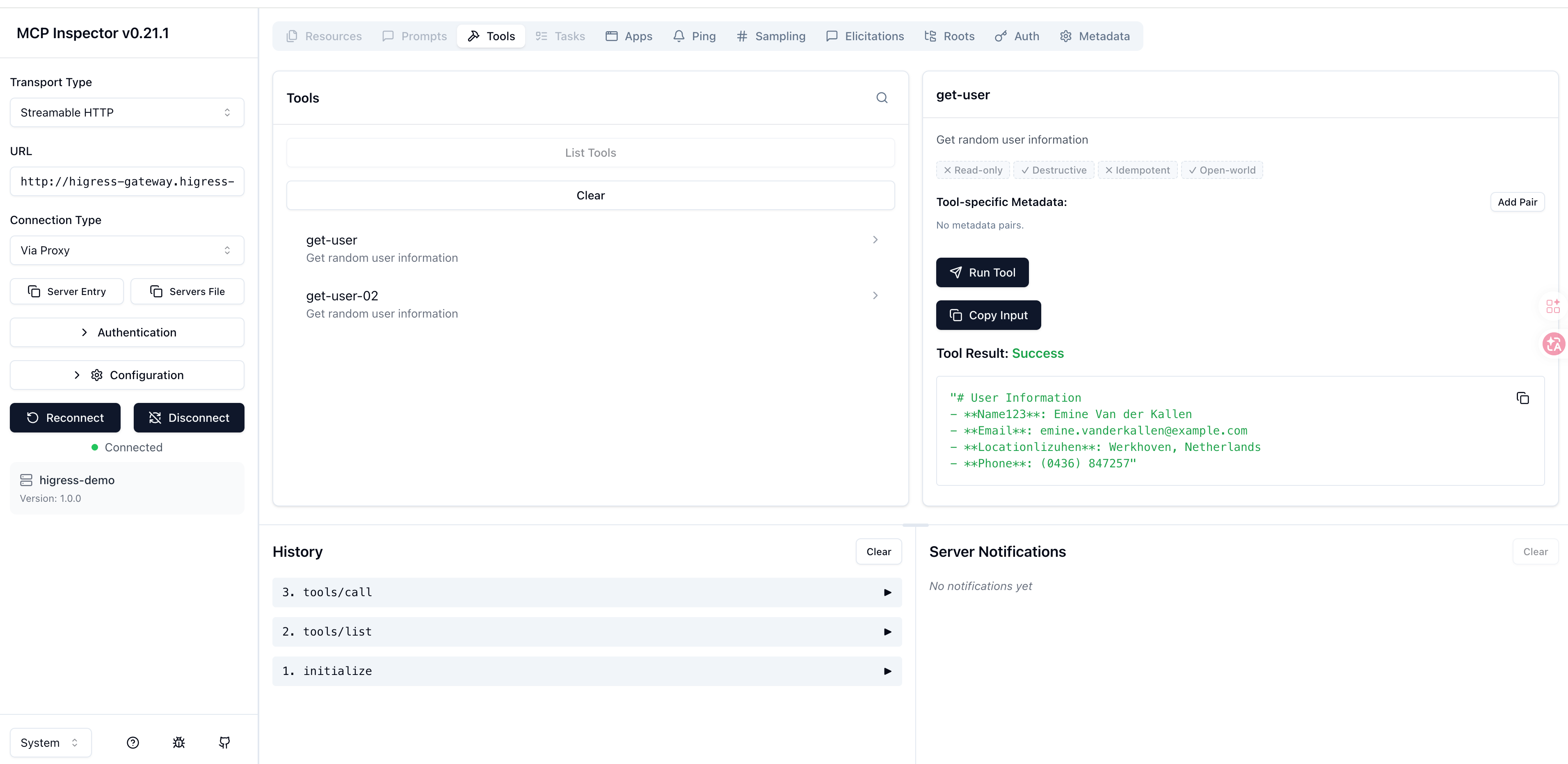Click the Disconnect button
The image size is (1568, 764).
pyautogui.click(x=189, y=418)
